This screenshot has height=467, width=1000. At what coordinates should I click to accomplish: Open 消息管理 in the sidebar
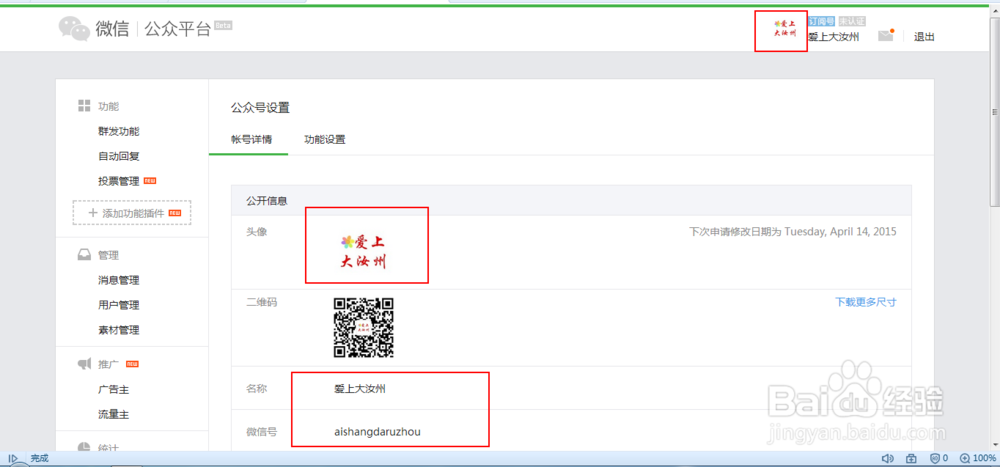click(x=119, y=280)
